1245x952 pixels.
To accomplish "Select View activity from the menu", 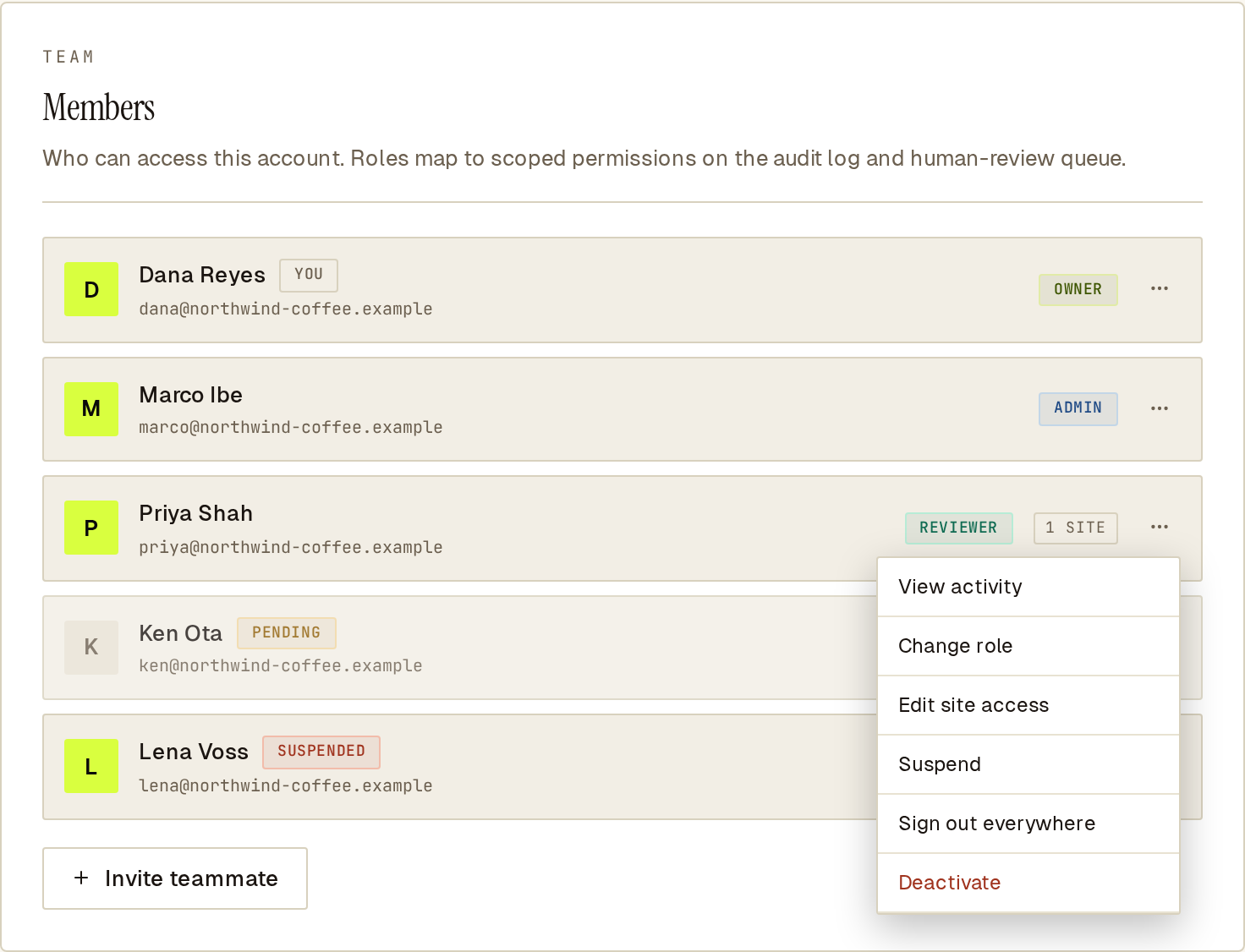I will (1028, 587).
